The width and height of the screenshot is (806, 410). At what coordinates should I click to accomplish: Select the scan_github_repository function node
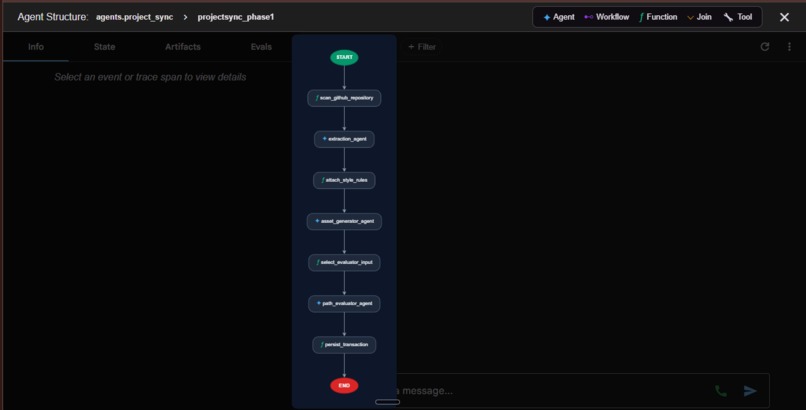[344, 98]
